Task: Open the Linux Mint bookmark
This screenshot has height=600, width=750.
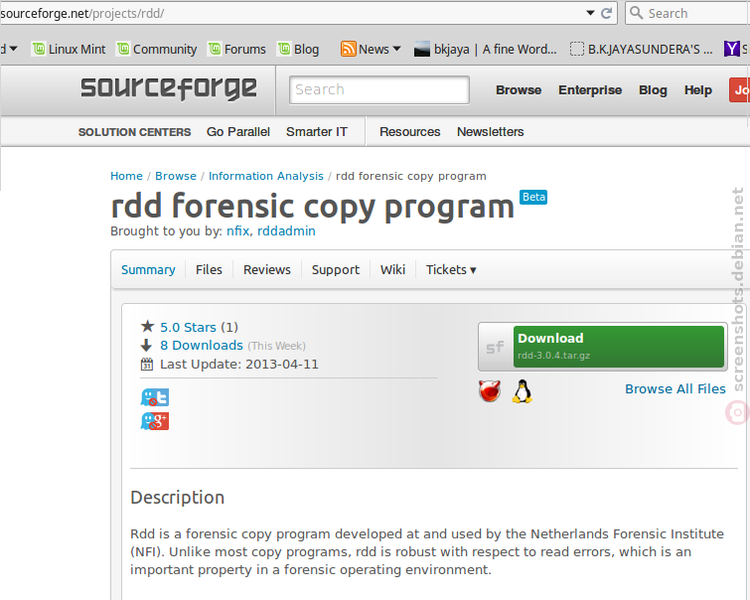Action: [x=69, y=49]
